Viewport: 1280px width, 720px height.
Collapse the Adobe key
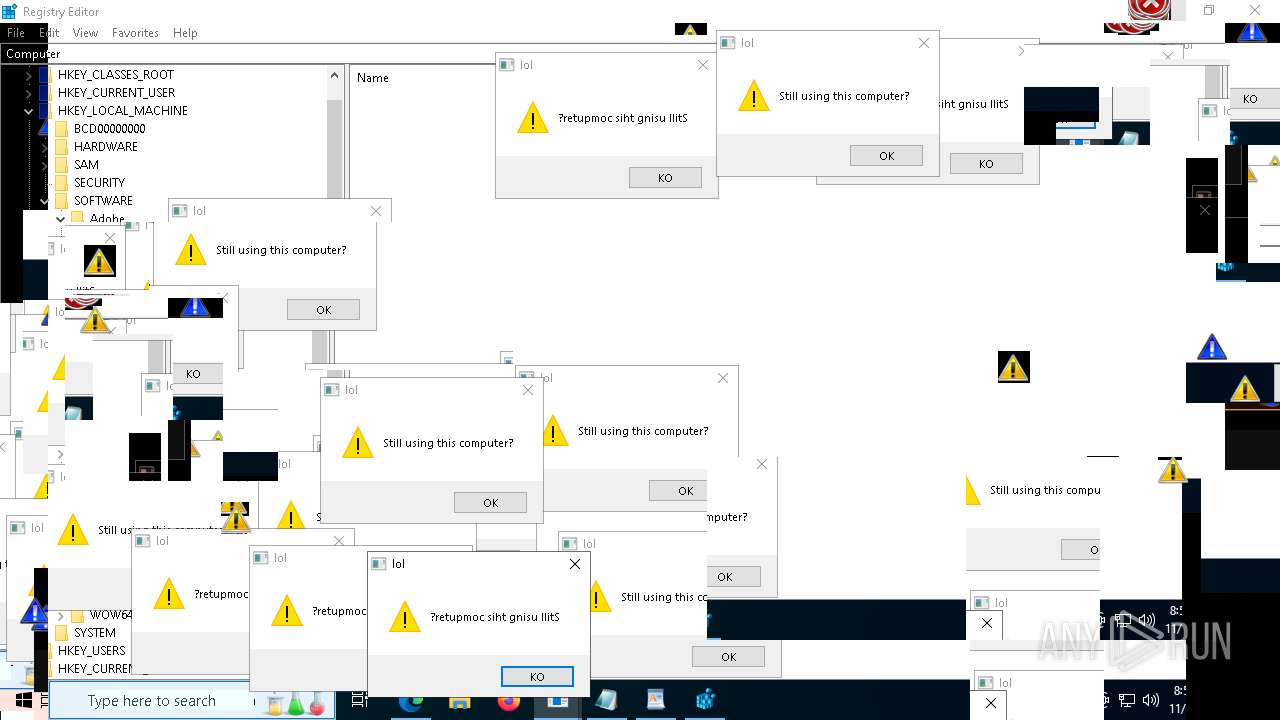60,219
